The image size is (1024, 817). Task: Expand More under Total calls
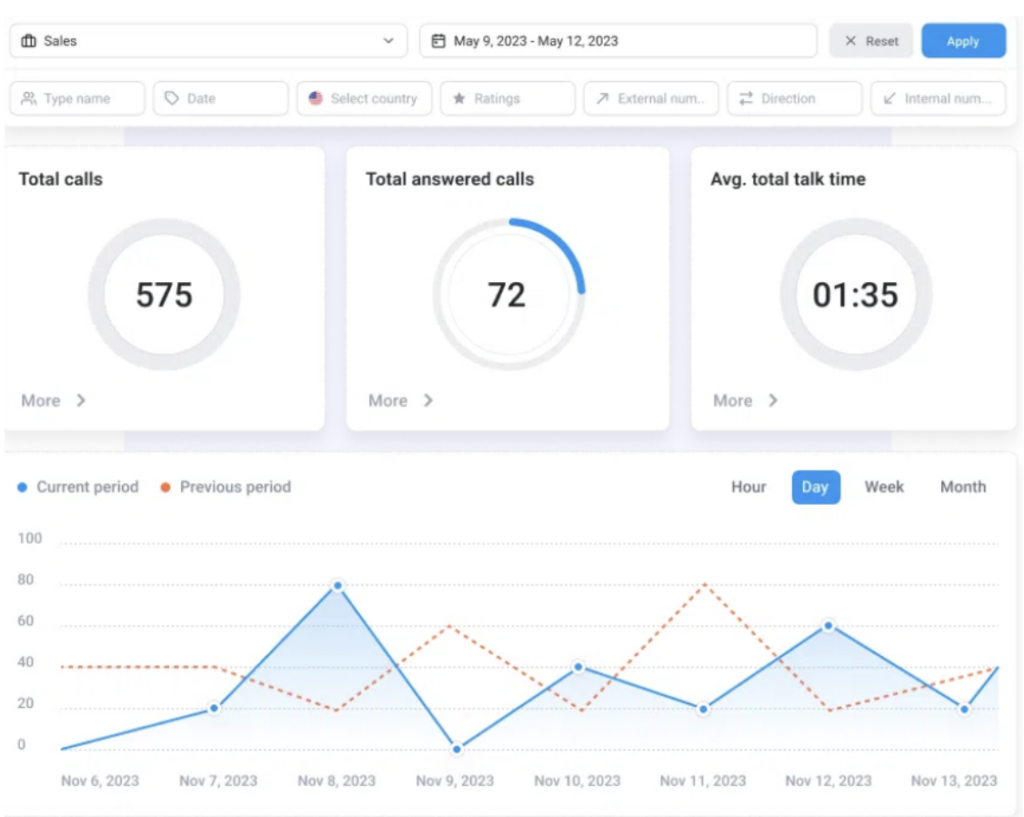point(53,400)
